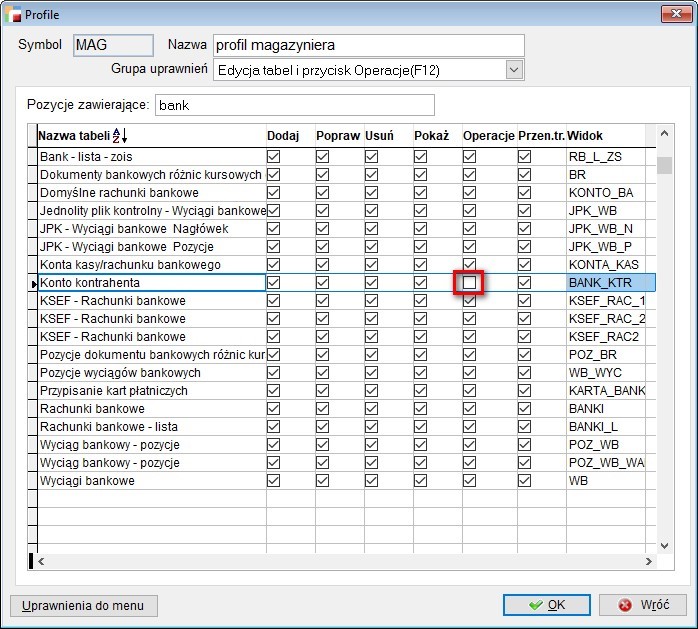This screenshot has height=629, width=698.
Task: Click the vertical scrollbar up arrow
Action: 664,133
